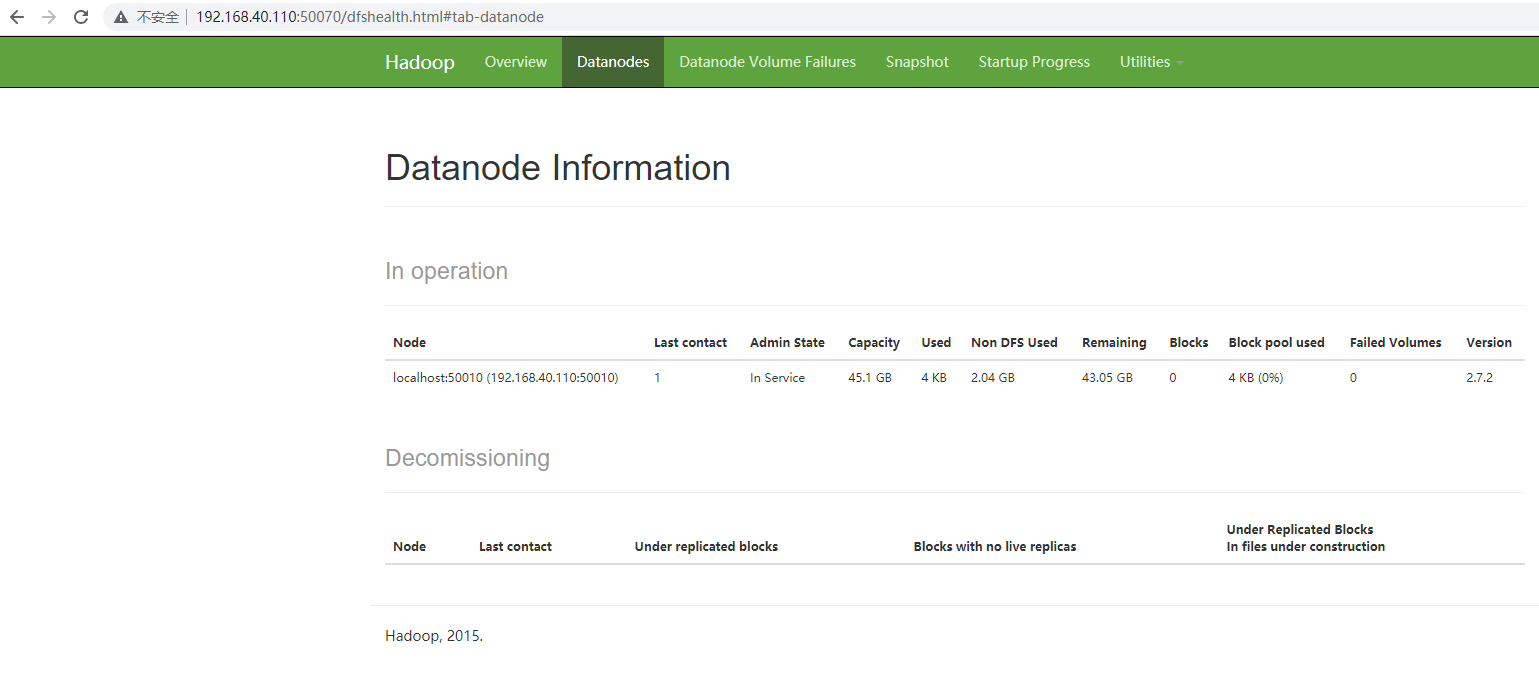
Task: Click the not-secure warning triangle icon
Action: click(x=121, y=17)
